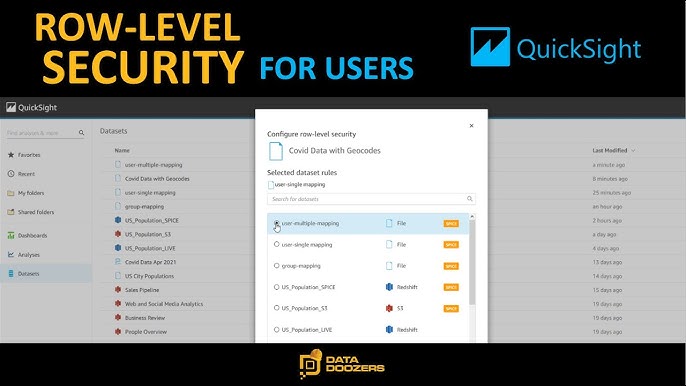Click the Analyses line chart icon
This screenshot has height=386, width=686.
point(11,254)
